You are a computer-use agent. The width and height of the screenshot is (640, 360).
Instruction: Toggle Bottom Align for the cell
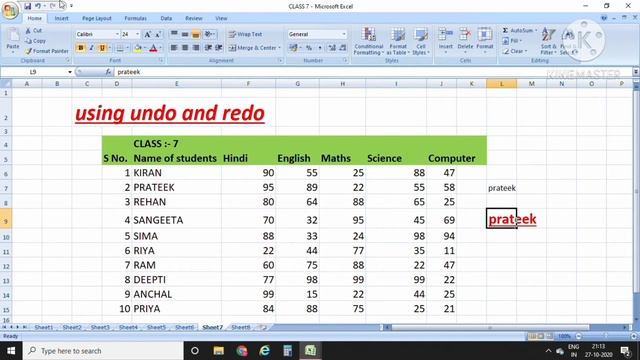196,34
